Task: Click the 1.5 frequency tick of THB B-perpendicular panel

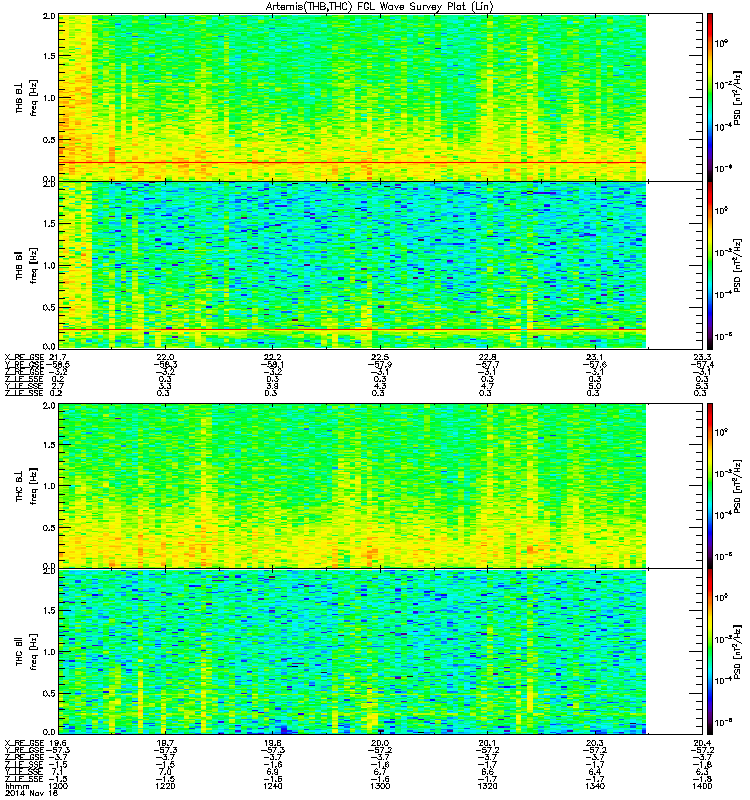Action: tap(49, 56)
